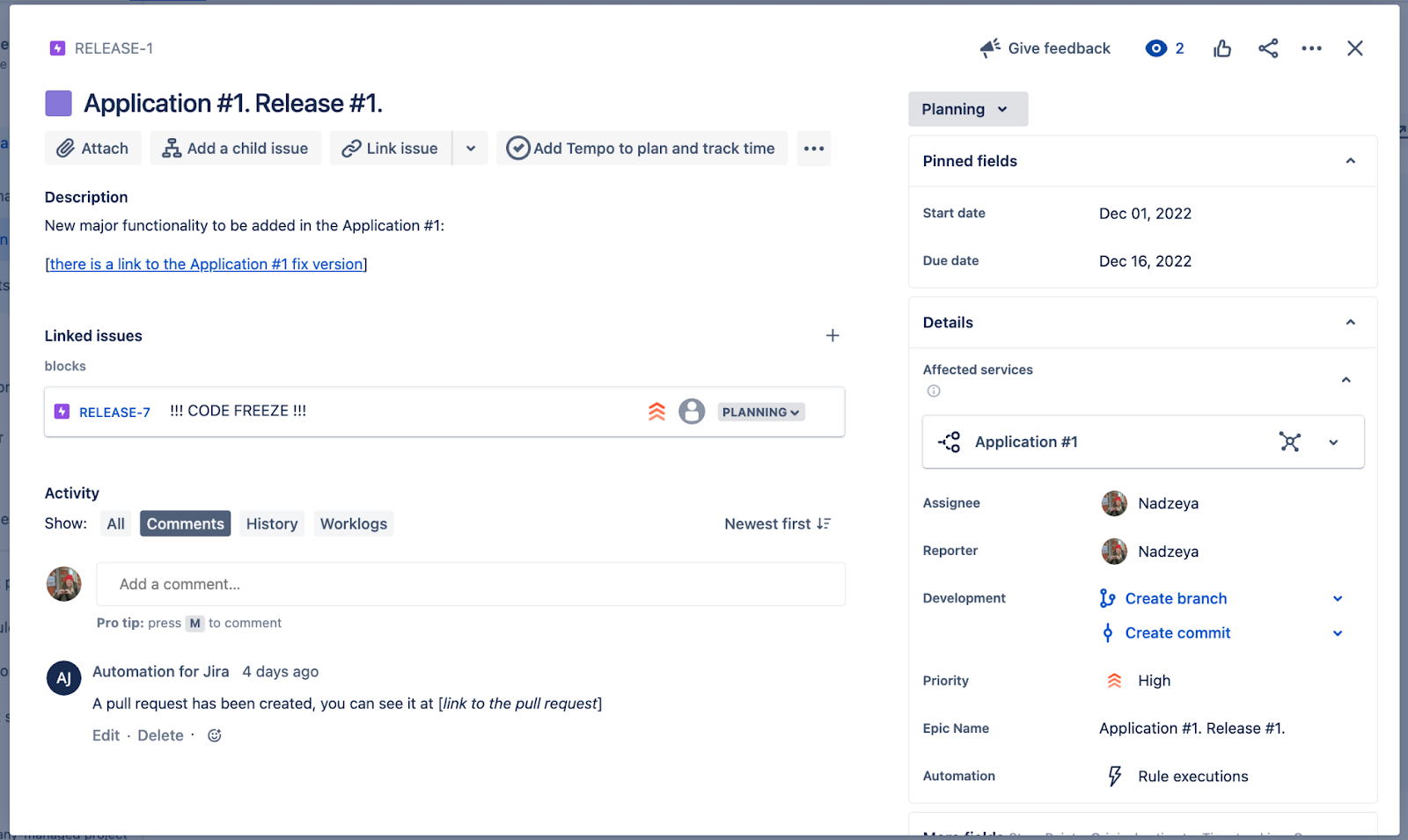
Task: Toggle watching with the eye icon
Action: tap(1155, 48)
